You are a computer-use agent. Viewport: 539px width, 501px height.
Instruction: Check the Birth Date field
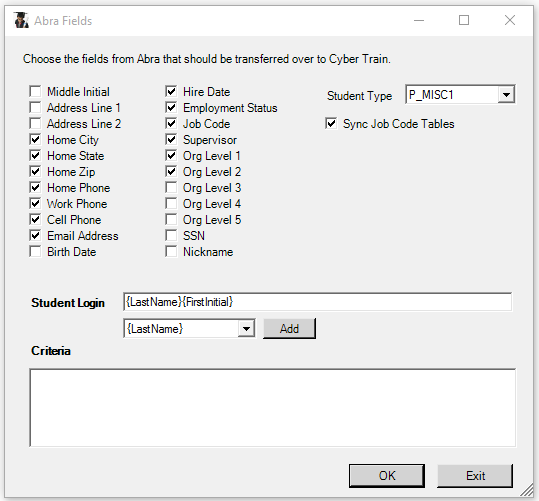click(x=35, y=251)
